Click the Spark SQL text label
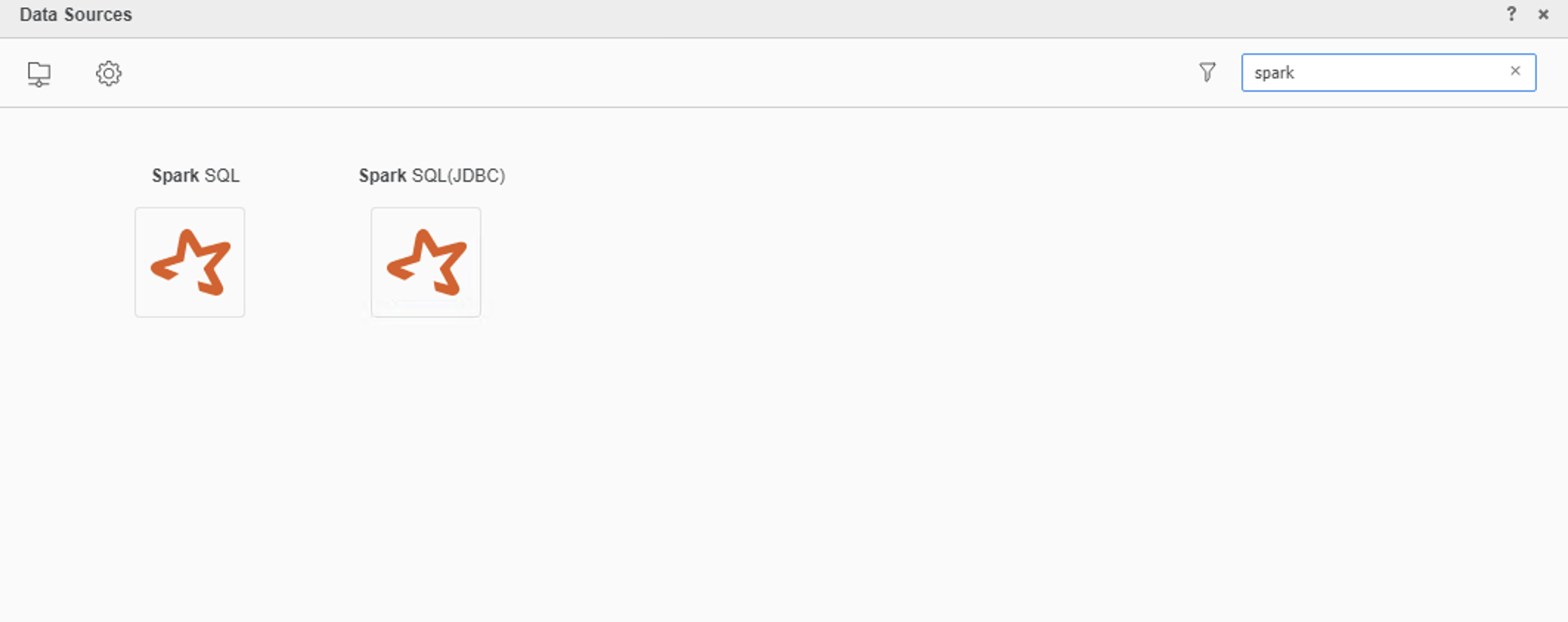The image size is (1568, 622). click(196, 176)
